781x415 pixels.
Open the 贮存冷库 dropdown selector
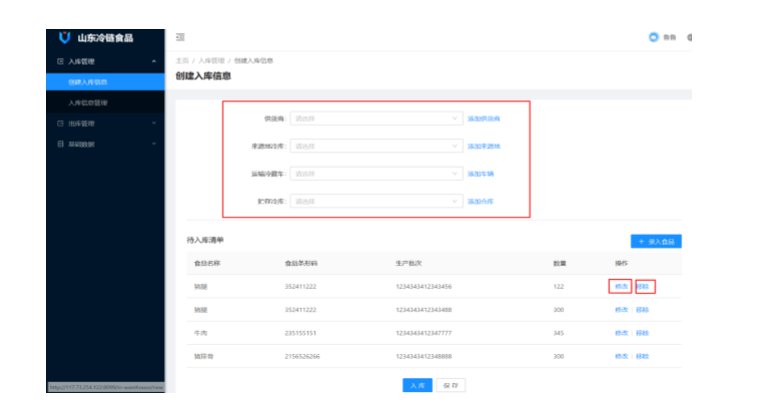click(375, 201)
